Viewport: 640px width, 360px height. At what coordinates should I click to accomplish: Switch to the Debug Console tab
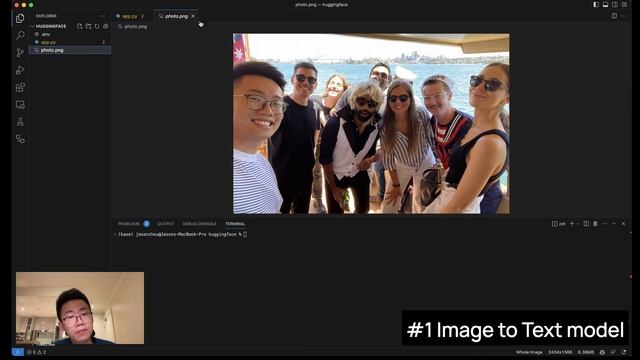pos(199,224)
